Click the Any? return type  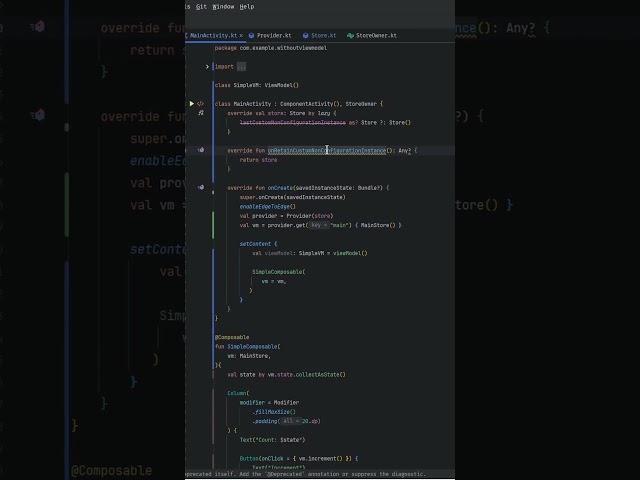[x=404, y=151]
